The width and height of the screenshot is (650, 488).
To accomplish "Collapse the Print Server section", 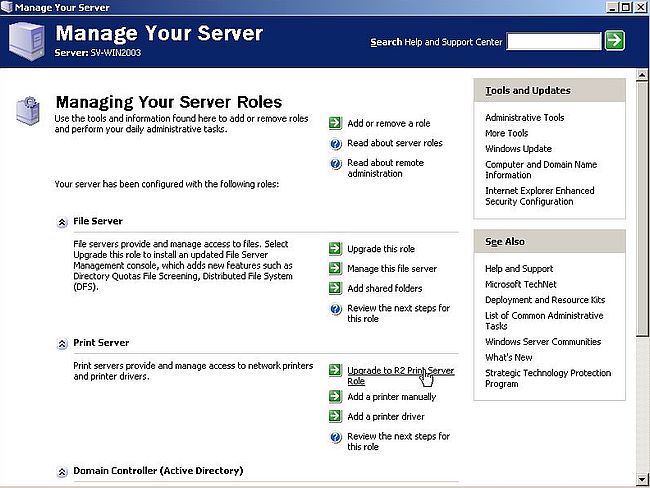I will (x=62, y=344).
